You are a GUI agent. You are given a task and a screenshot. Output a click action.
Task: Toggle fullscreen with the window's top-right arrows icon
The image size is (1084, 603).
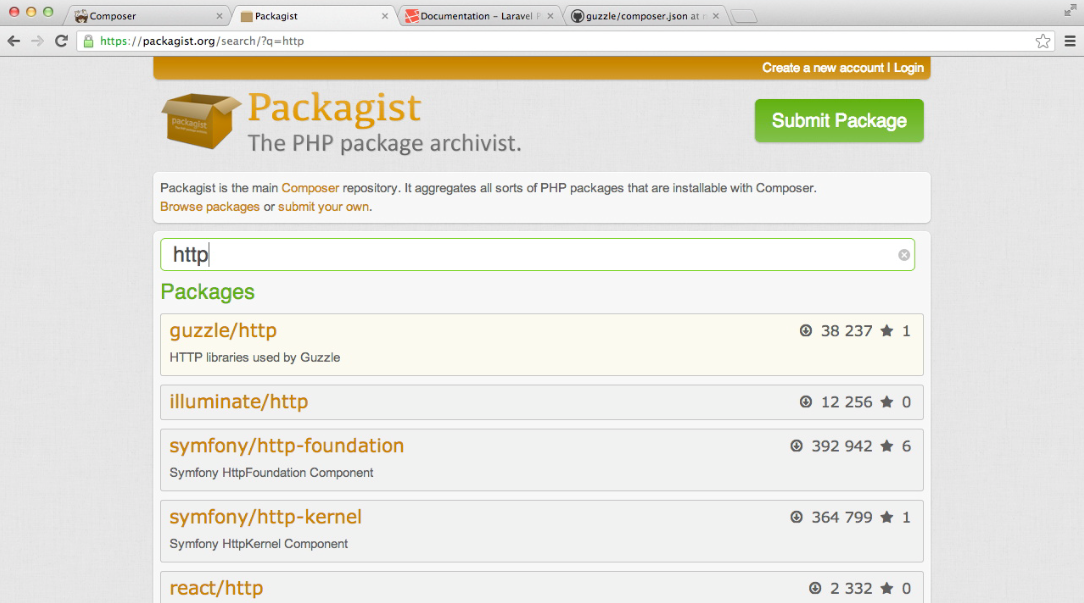[x=1070, y=10]
